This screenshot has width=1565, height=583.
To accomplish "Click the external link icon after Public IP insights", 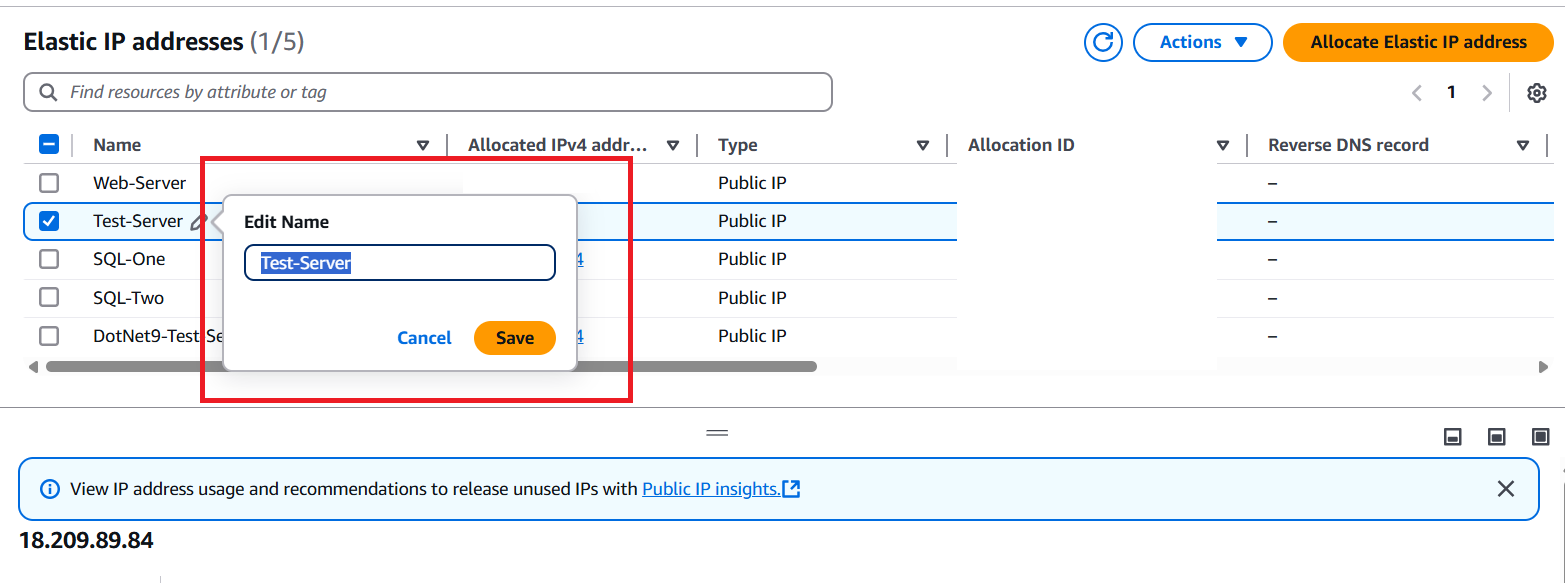I will [x=791, y=488].
